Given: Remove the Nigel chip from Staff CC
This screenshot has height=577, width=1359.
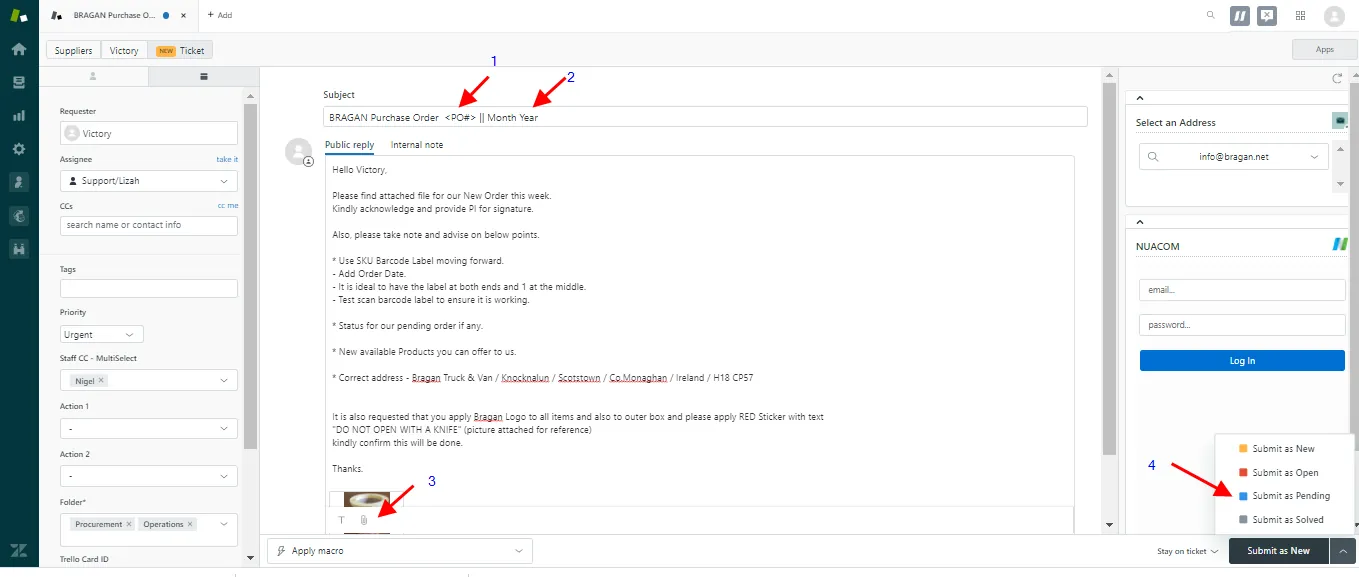Looking at the screenshot, I should (101, 381).
